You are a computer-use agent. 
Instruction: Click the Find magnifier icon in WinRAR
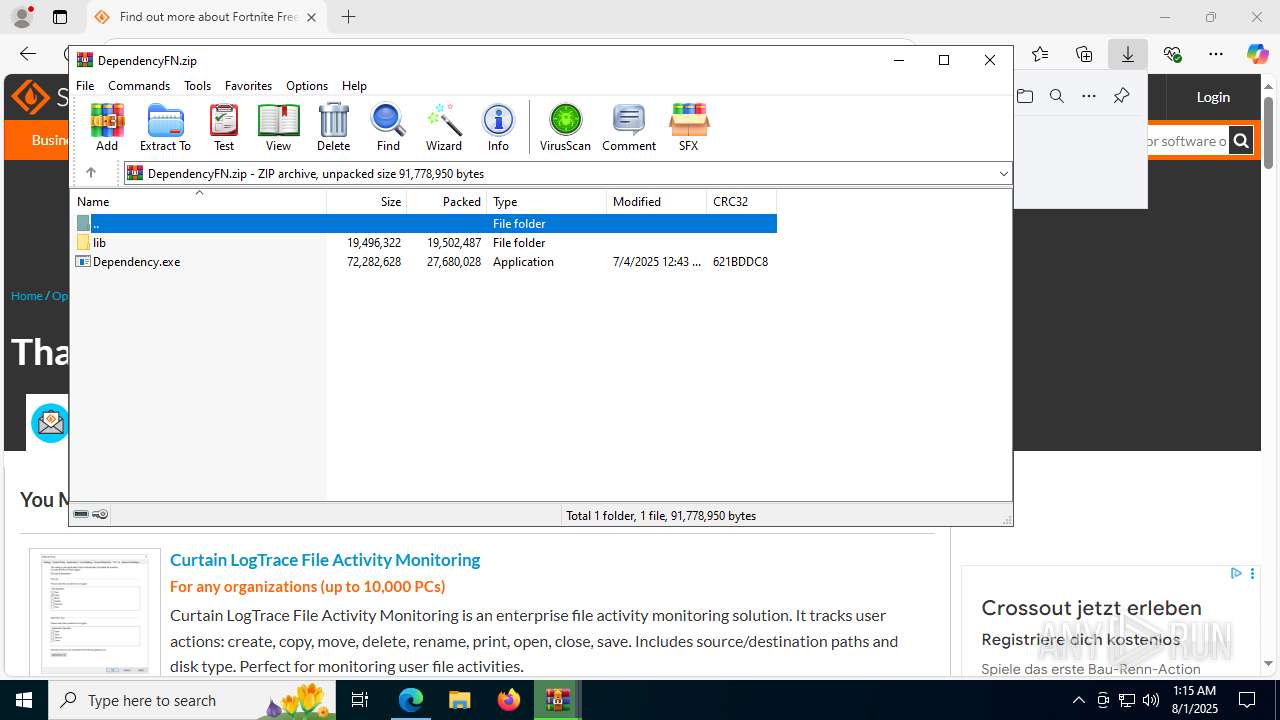pyautogui.click(x=388, y=127)
